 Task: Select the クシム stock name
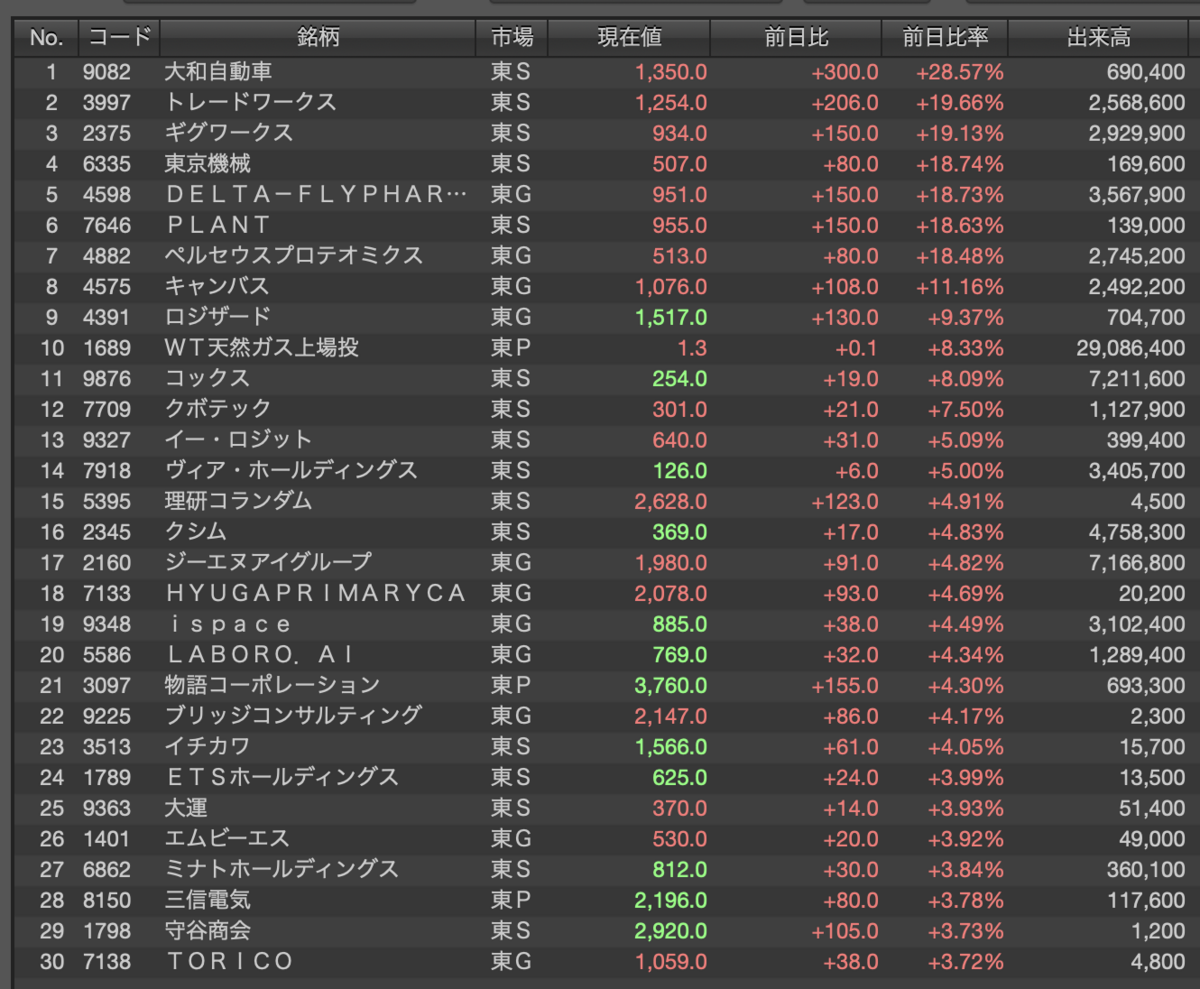pyautogui.click(x=196, y=531)
